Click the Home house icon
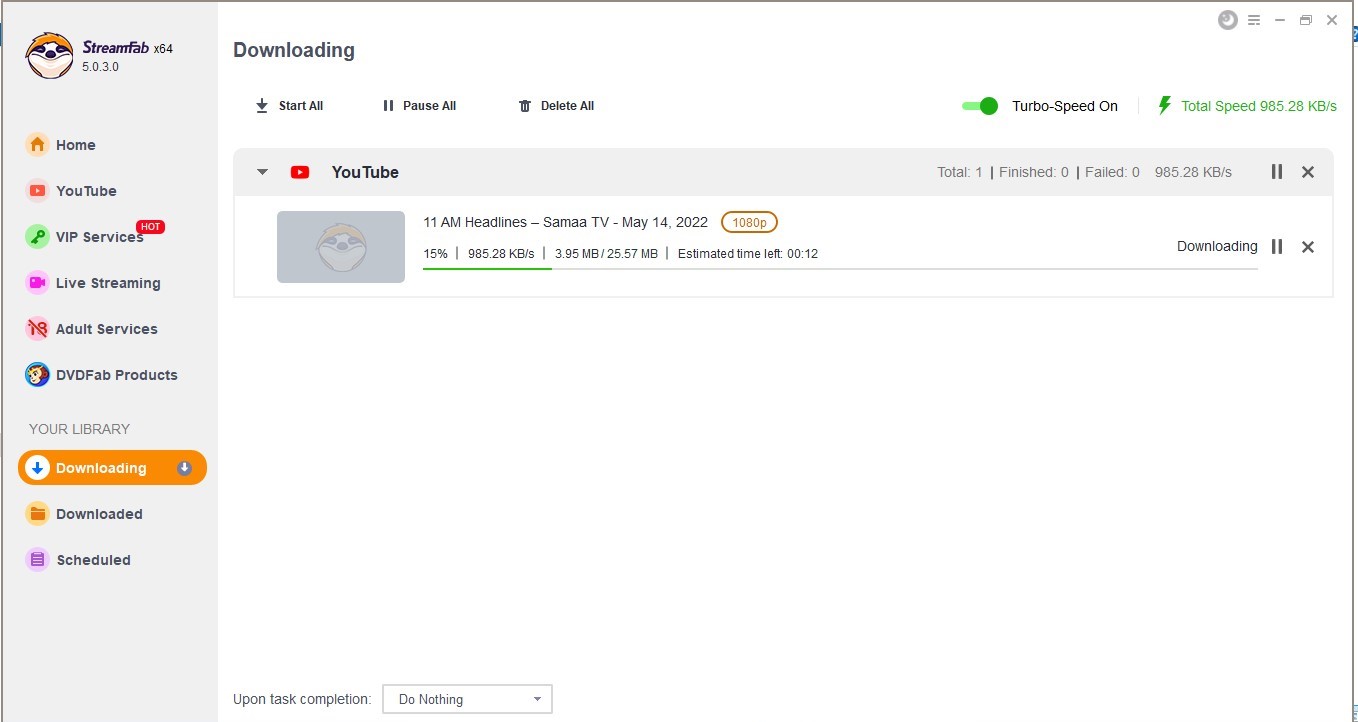 [37, 145]
